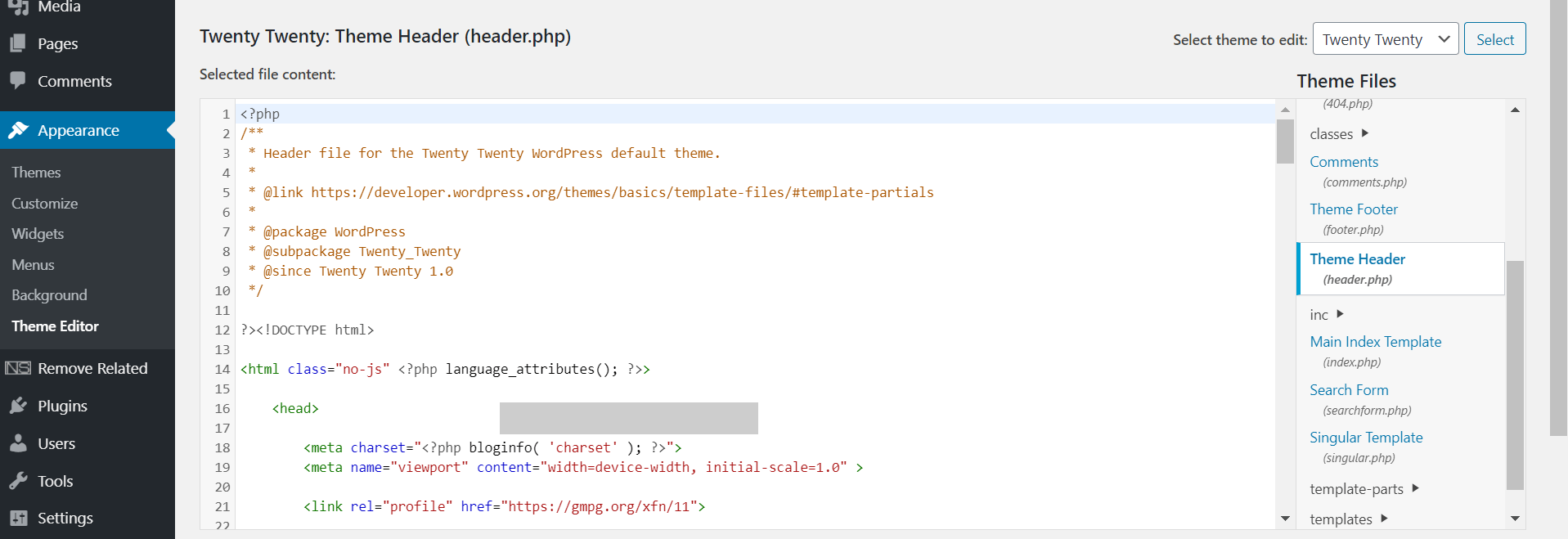
Task: Click the Settings sliders icon
Action: (x=18, y=518)
